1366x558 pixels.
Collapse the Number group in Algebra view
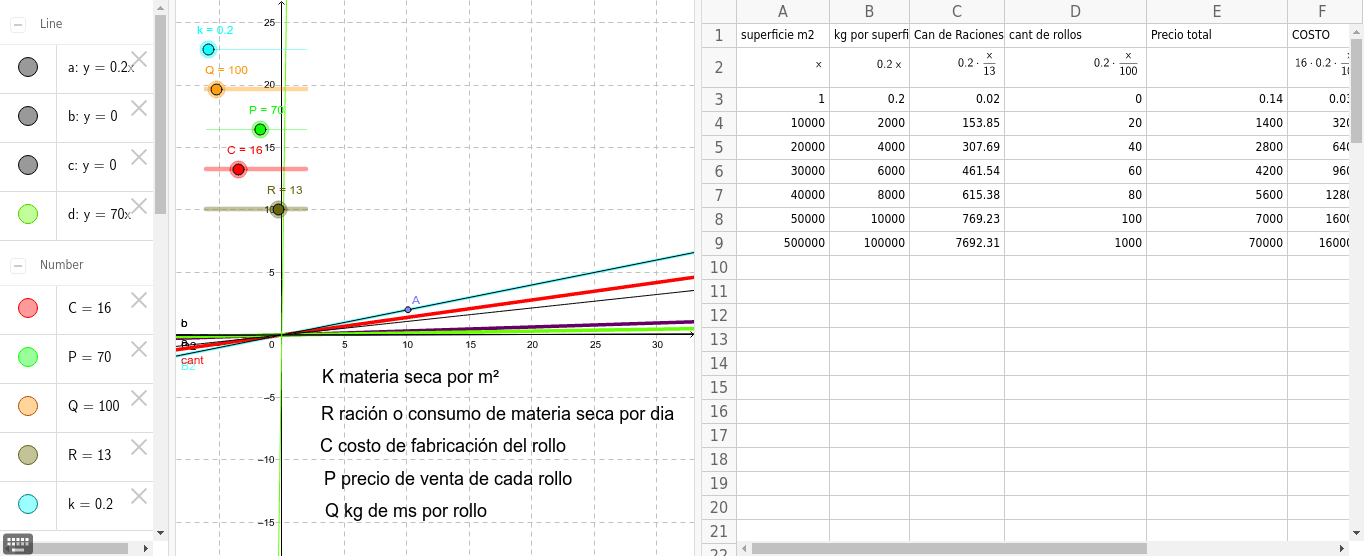[18, 265]
